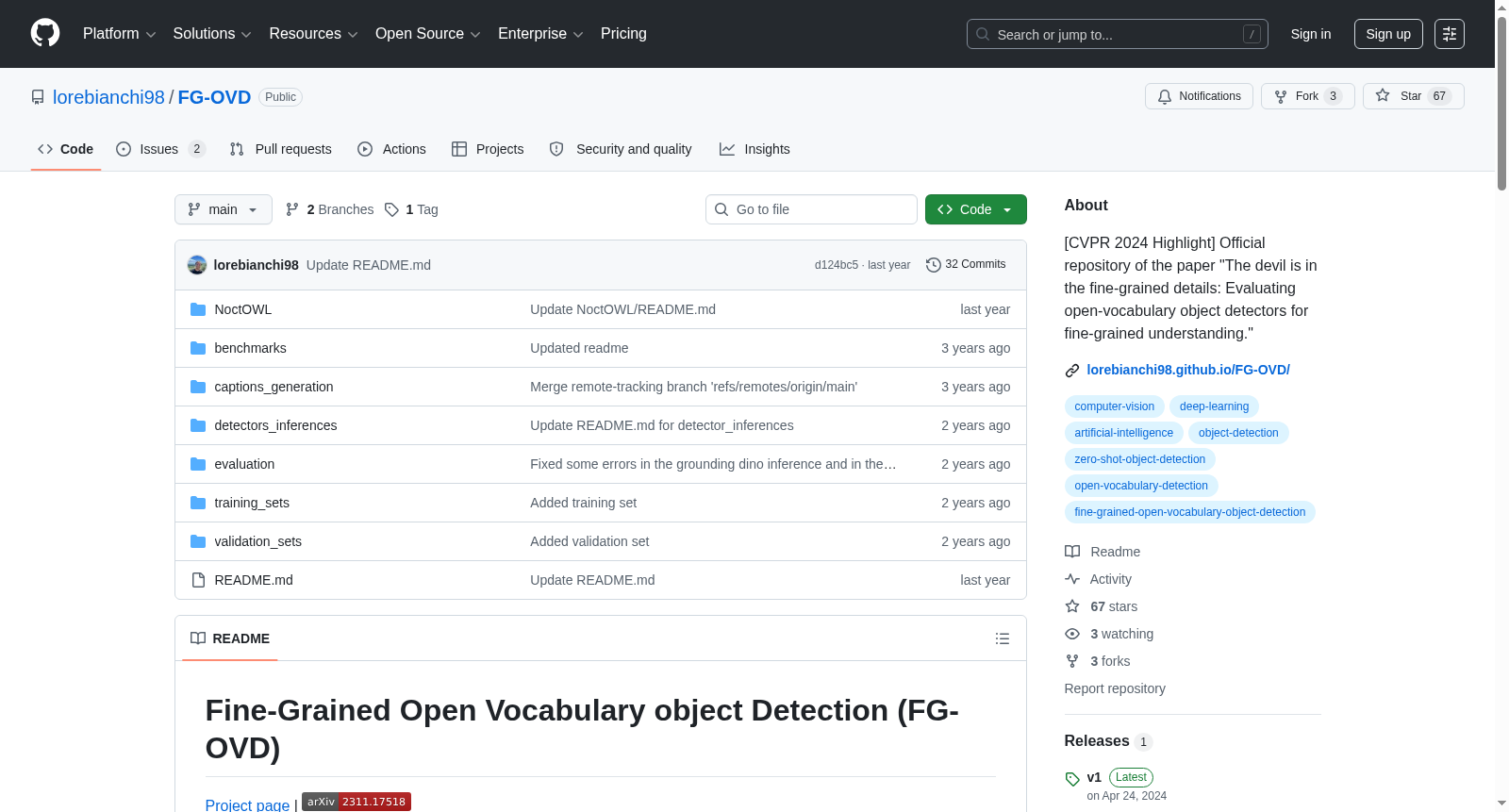Select the computer-vision topic tag
Image resolution: width=1509 pixels, height=812 pixels.
(1115, 406)
